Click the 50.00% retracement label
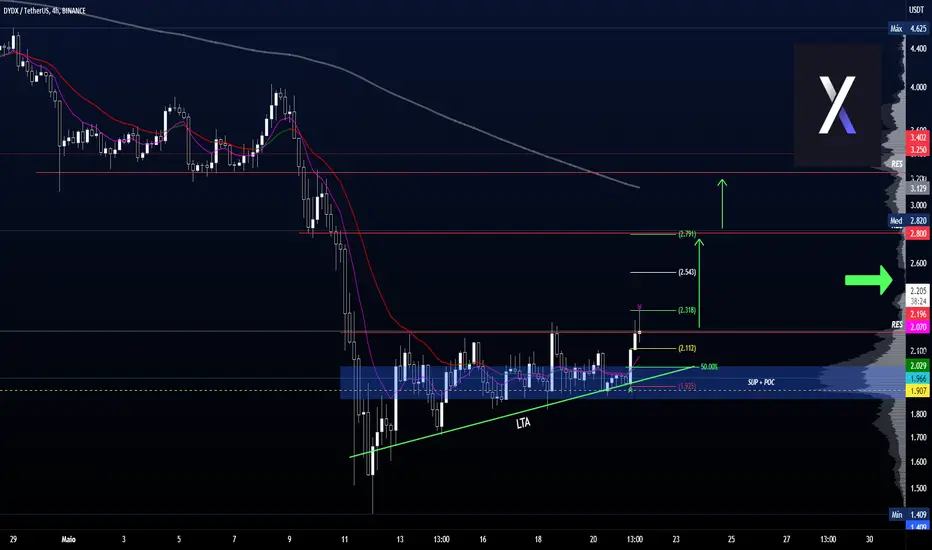 [709, 367]
